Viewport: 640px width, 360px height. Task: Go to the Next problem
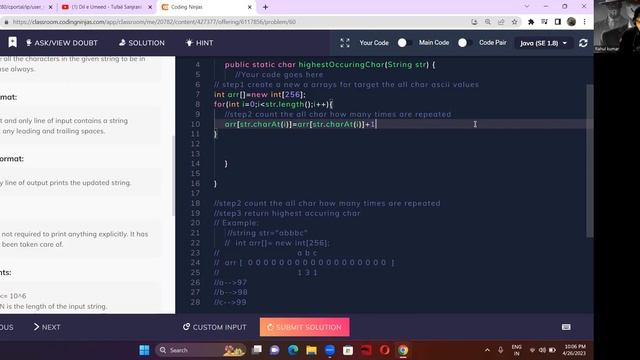(x=47, y=327)
